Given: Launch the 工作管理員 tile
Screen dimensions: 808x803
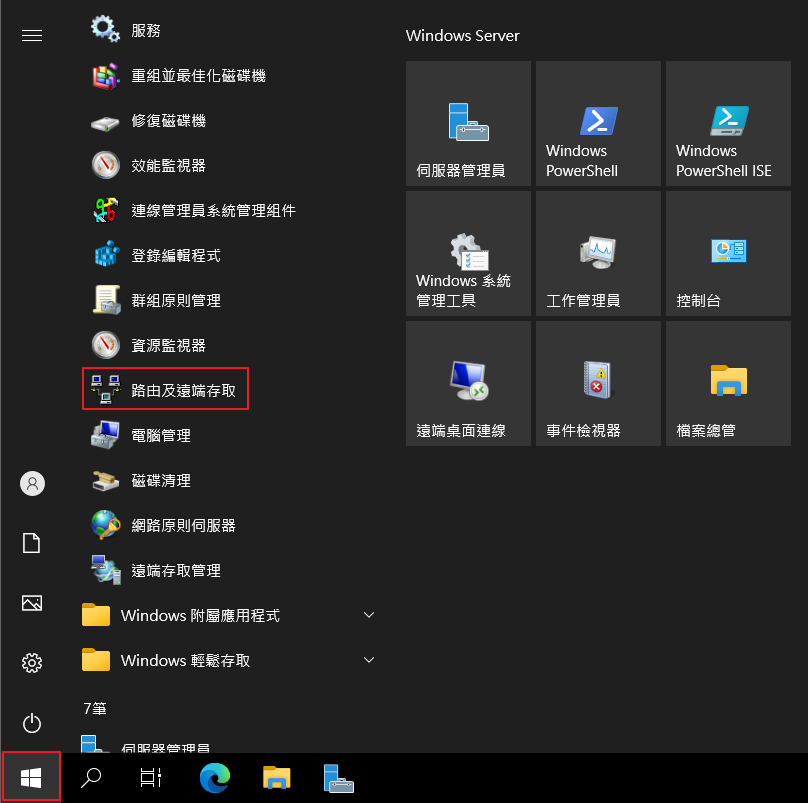Looking at the screenshot, I should 598,254.
